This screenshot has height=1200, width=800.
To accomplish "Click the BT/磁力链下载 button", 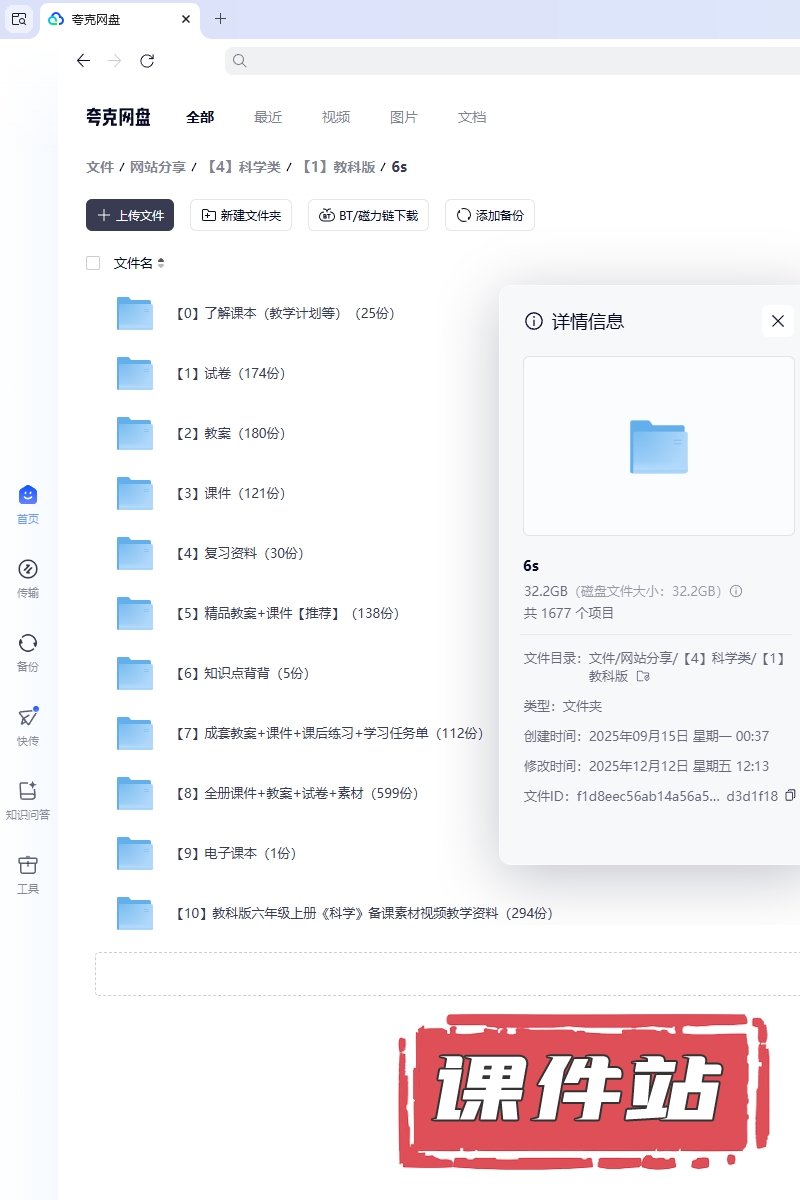I will pos(369,215).
